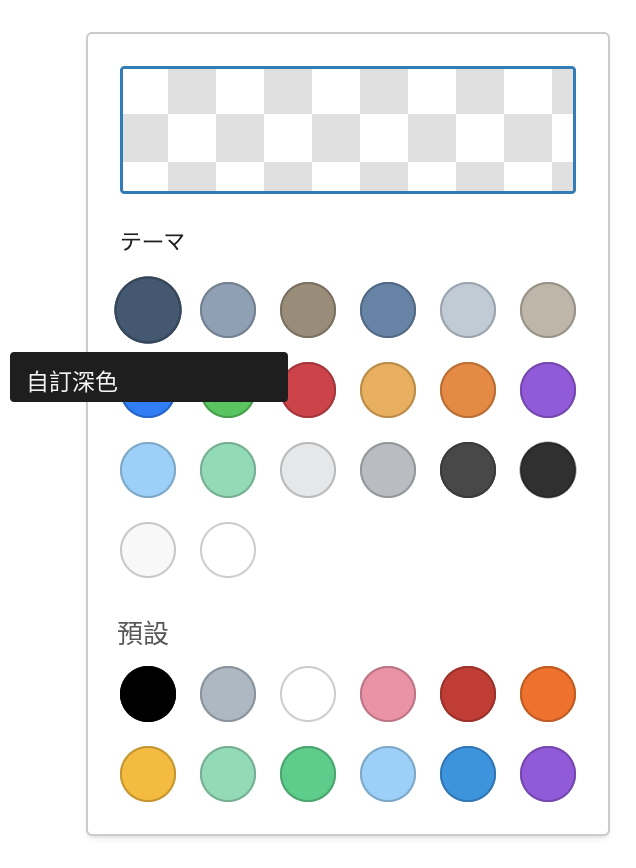Select the amber yellow swatch under 預設
This screenshot has height=868, width=636.
click(x=148, y=774)
